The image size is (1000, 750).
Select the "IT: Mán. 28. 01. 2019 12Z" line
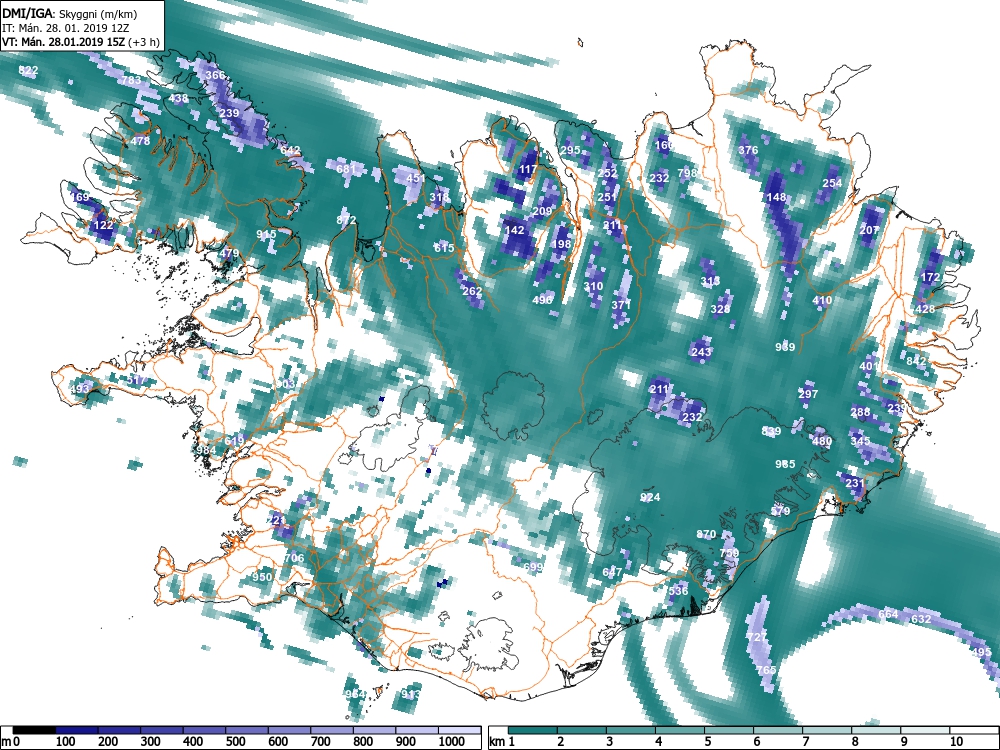[x=66, y=28]
